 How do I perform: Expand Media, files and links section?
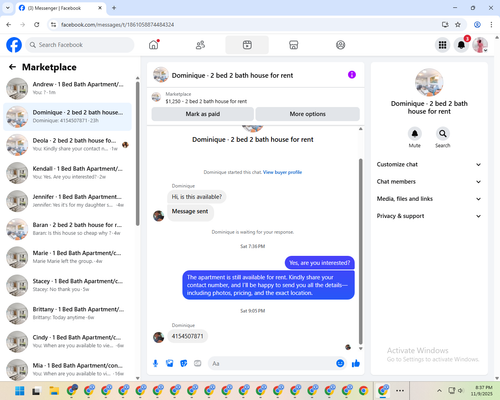pos(429,199)
